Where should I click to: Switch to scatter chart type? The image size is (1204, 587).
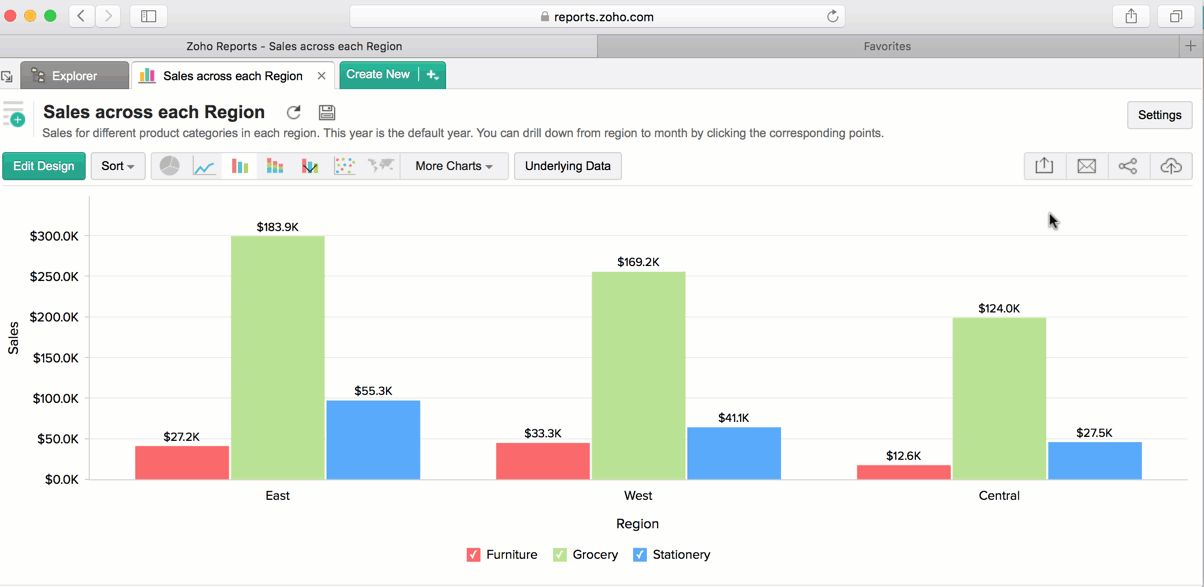(345, 166)
